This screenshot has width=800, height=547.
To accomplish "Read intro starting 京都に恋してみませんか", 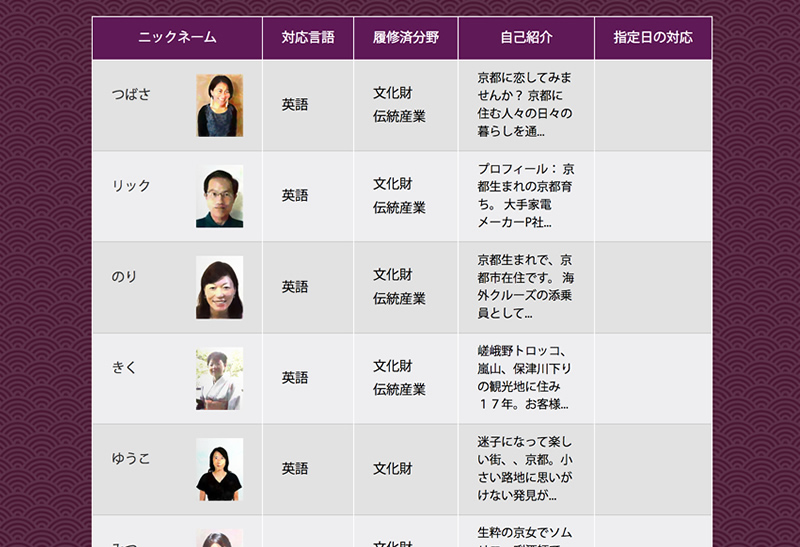I will coord(525,105).
